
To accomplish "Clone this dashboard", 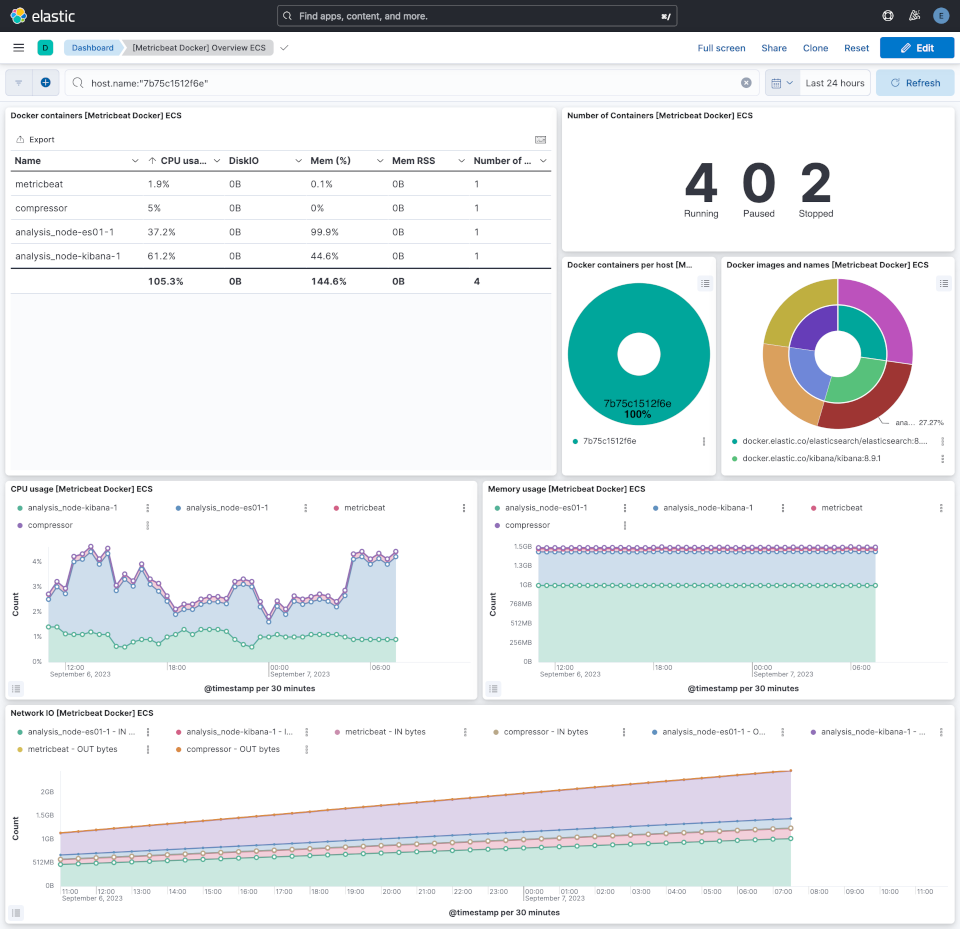I will [x=816, y=48].
